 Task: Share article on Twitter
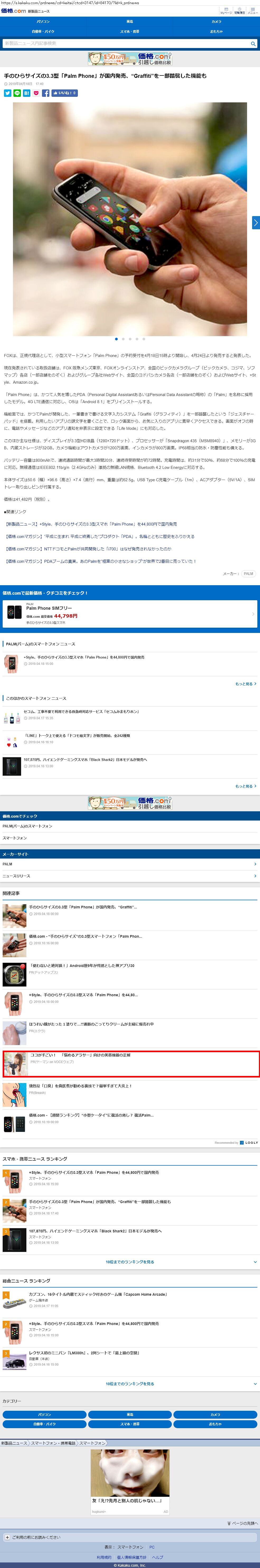[8, 93]
